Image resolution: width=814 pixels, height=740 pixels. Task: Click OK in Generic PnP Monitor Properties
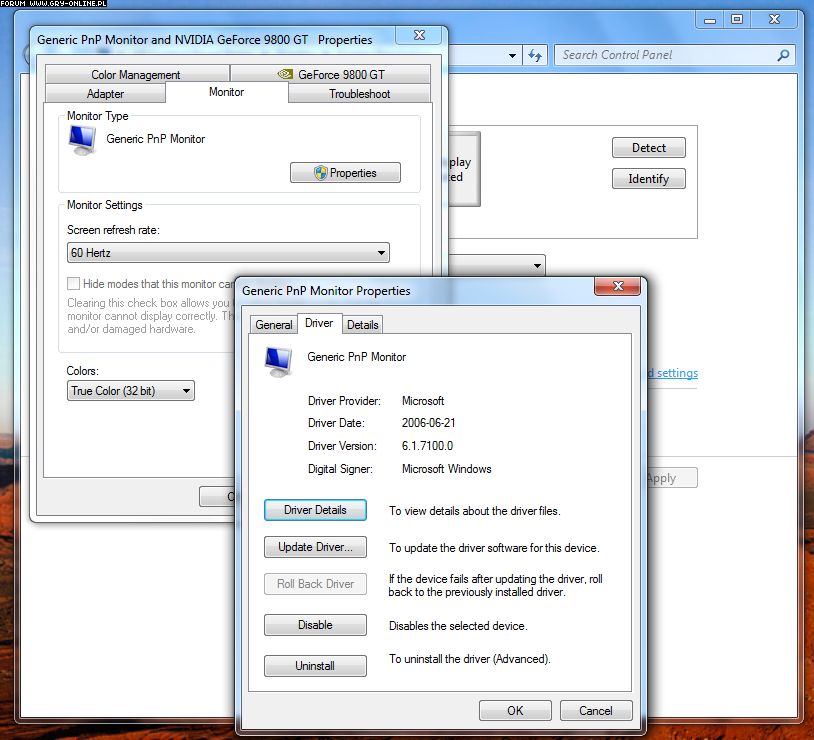(515, 710)
